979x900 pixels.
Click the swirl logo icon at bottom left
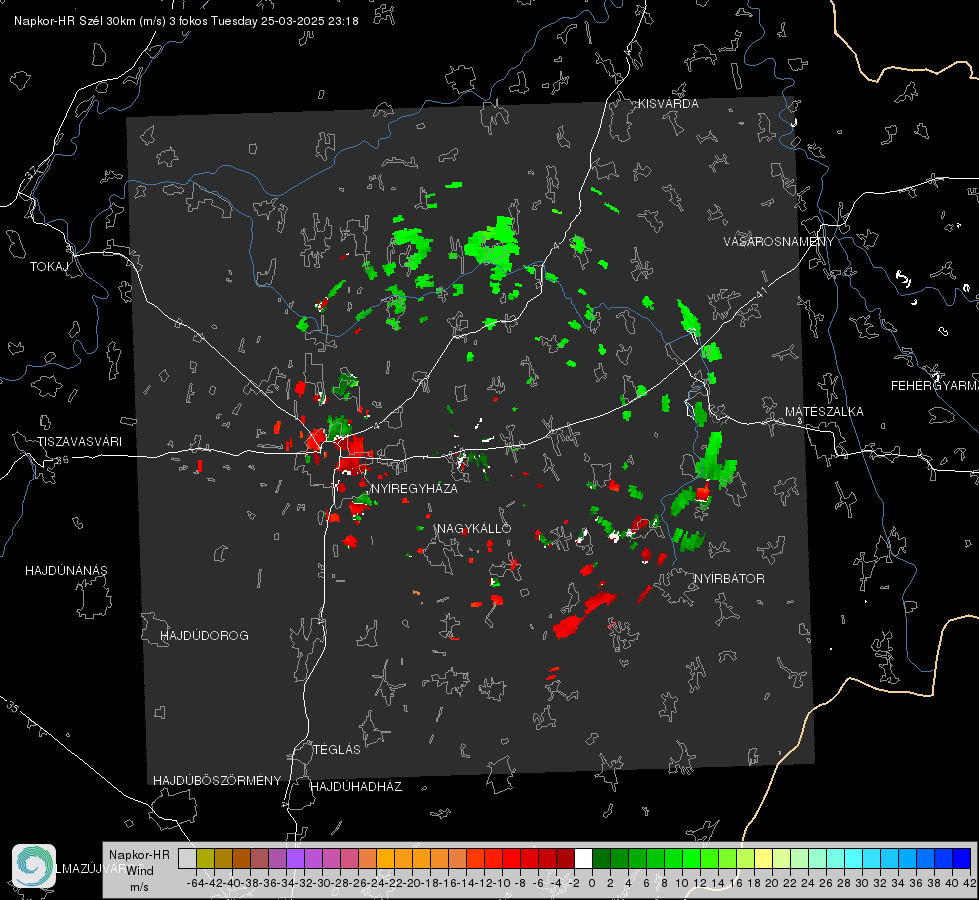pos(34,866)
